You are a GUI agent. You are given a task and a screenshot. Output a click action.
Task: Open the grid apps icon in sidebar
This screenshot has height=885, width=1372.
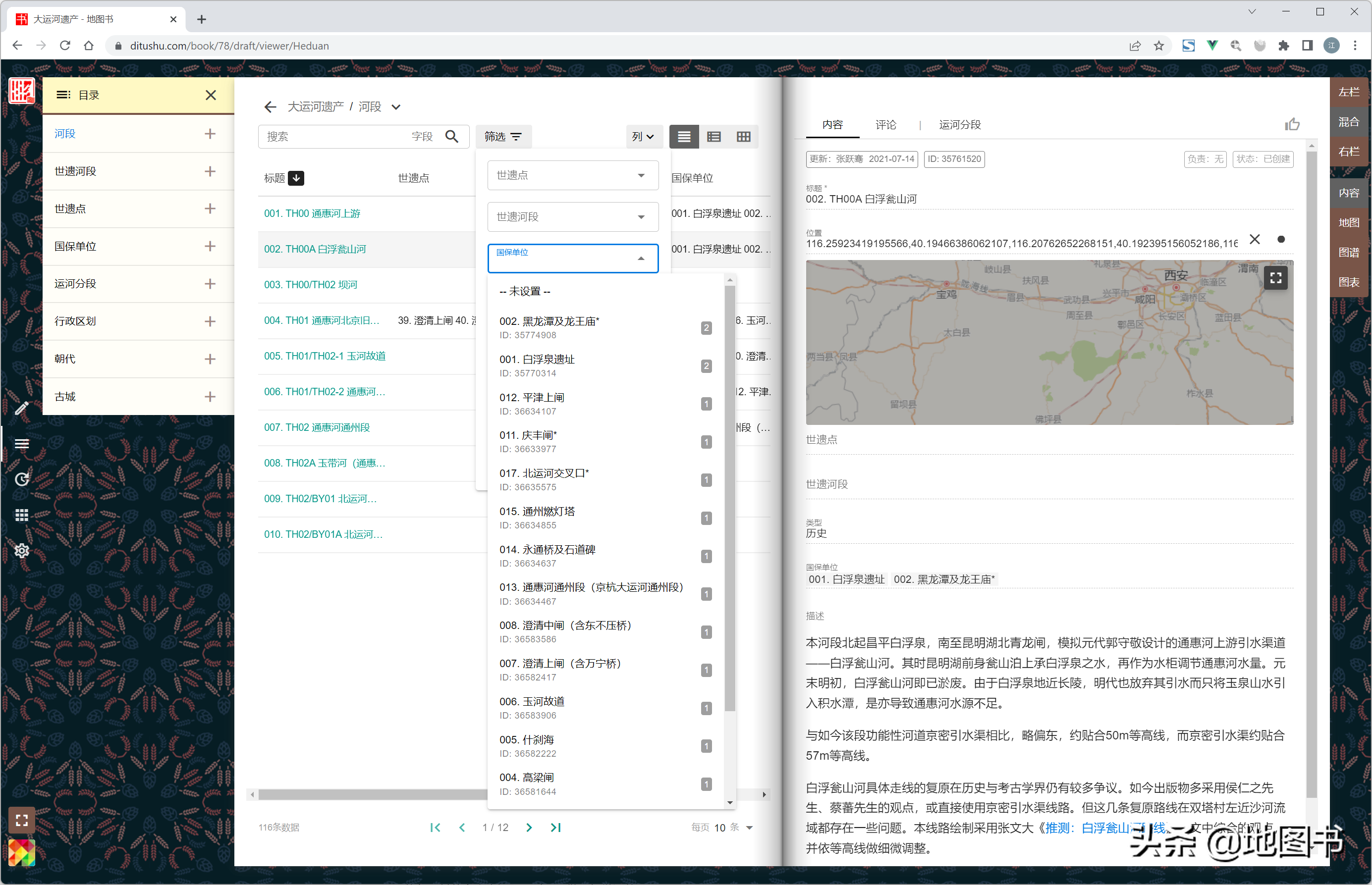[21, 515]
